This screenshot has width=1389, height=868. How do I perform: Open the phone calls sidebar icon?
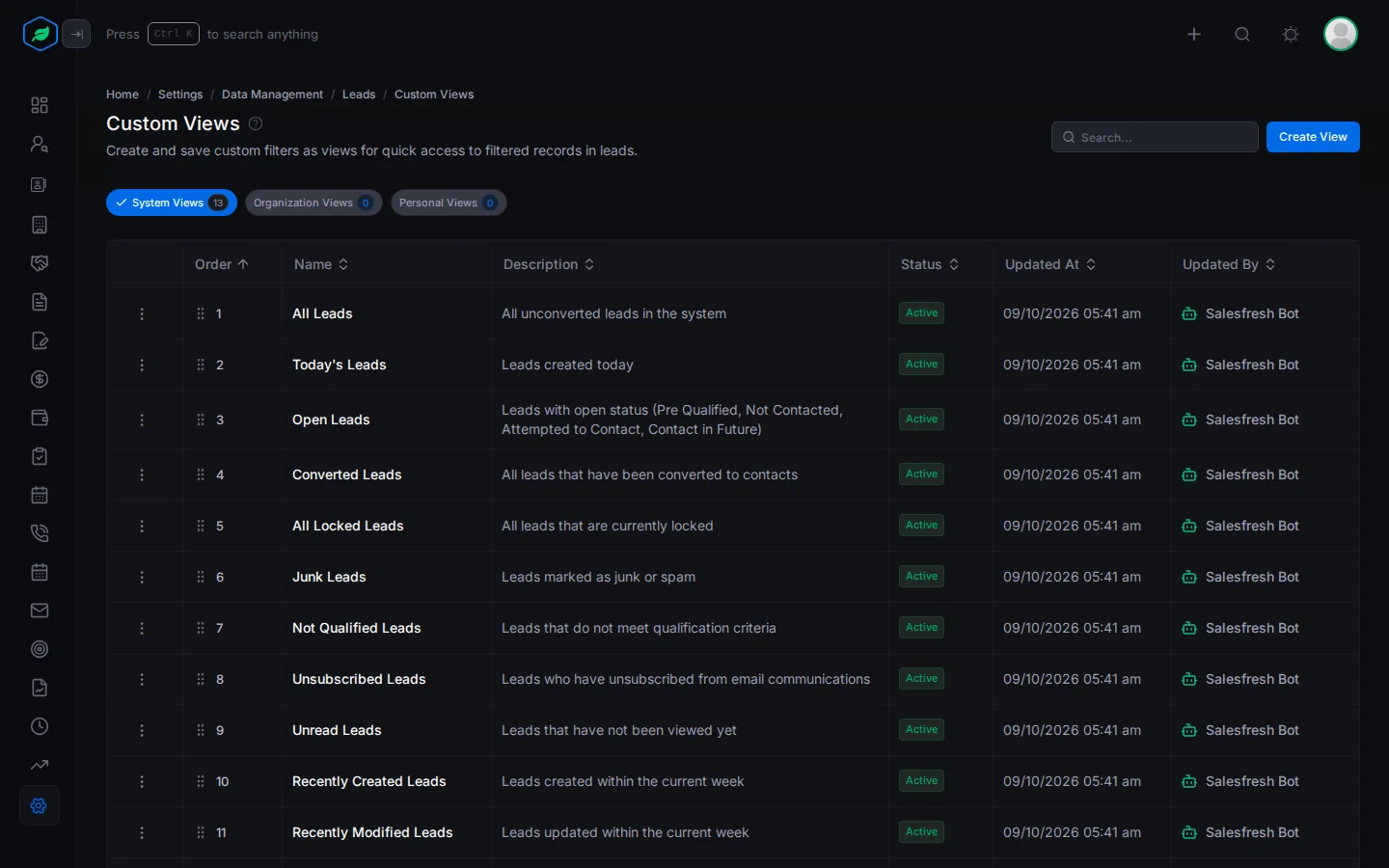coord(40,533)
